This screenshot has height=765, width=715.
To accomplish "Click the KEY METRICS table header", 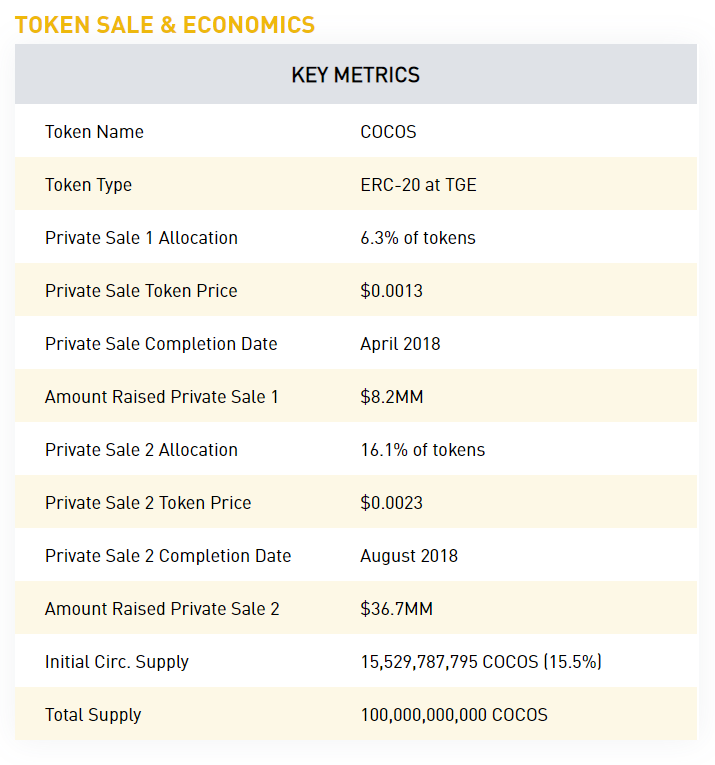I will [x=356, y=75].
